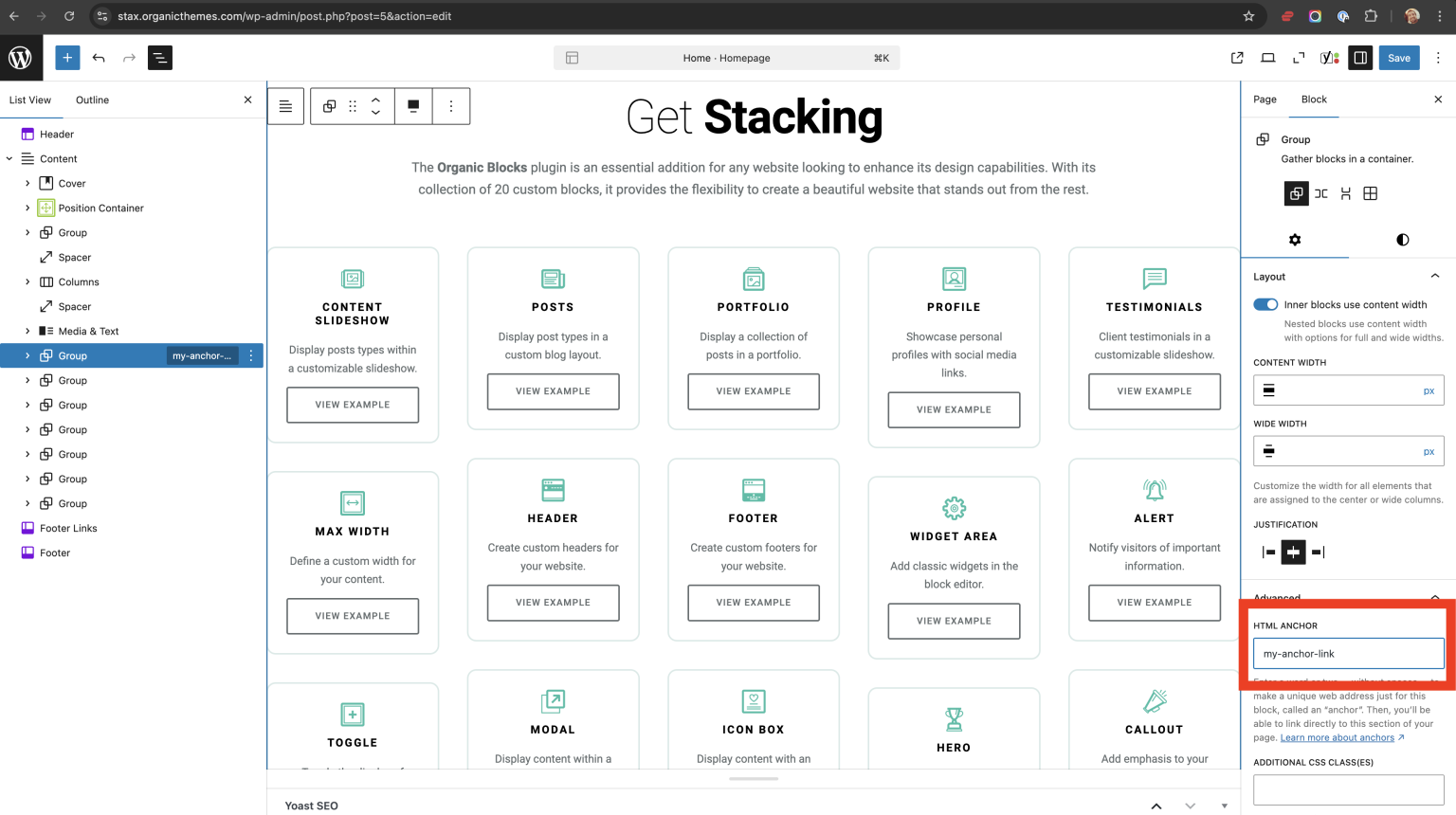Toggle the Document Overview list icon
1456x815 pixels.
160,58
